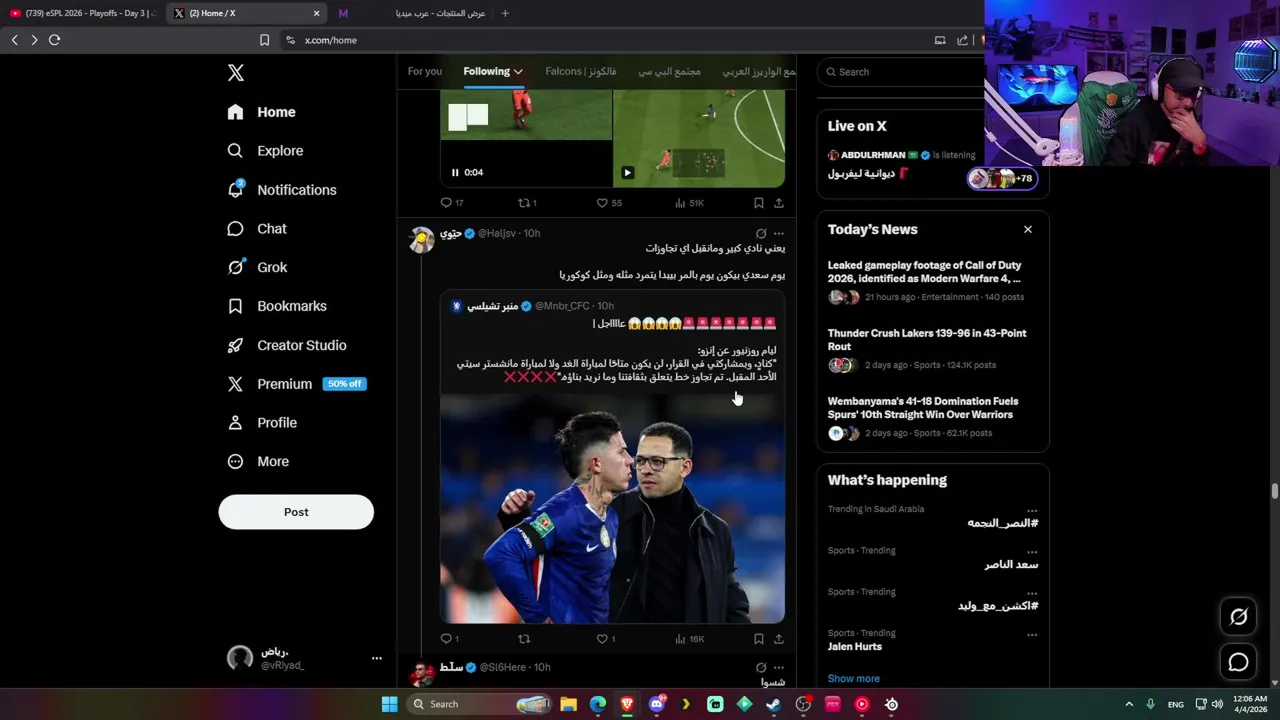Image resolution: width=1280 pixels, height=720 pixels.
Task: Open Wembanyama's 41-18 Domination news
Action: pyautogui.click(x=933, y=417)
